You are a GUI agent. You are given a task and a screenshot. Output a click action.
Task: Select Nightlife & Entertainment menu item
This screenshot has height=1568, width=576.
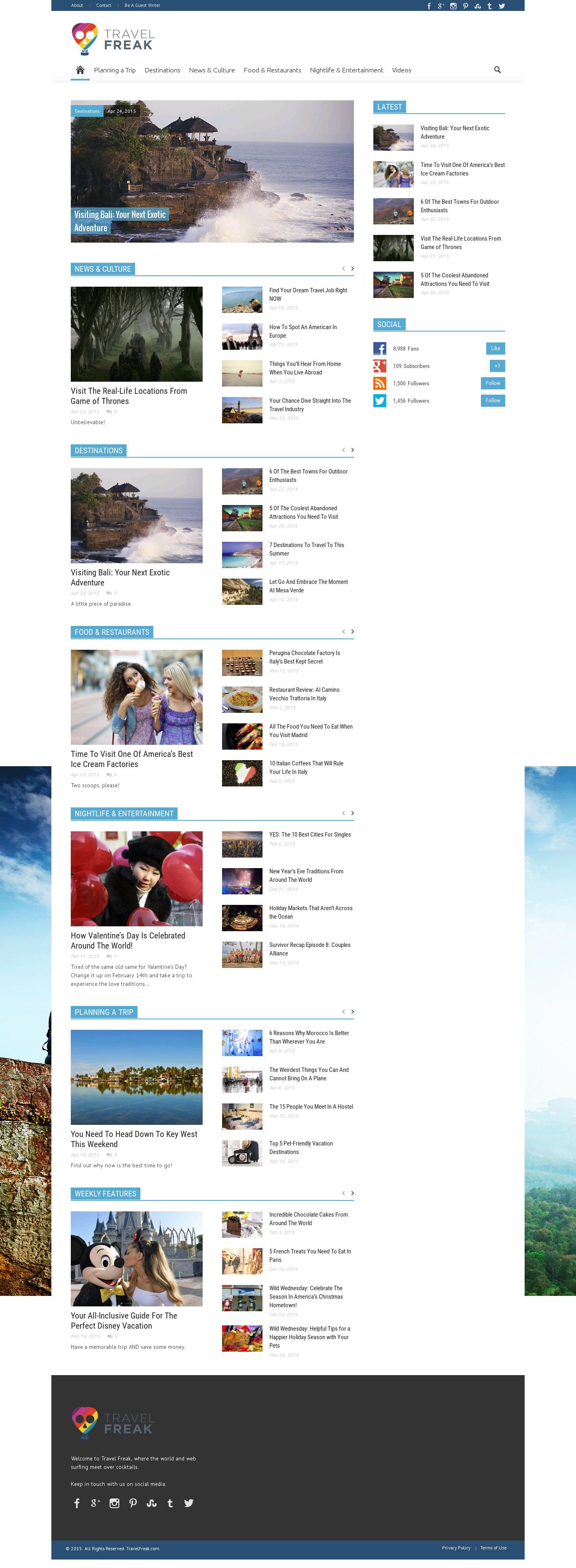[x=346, y=70]
